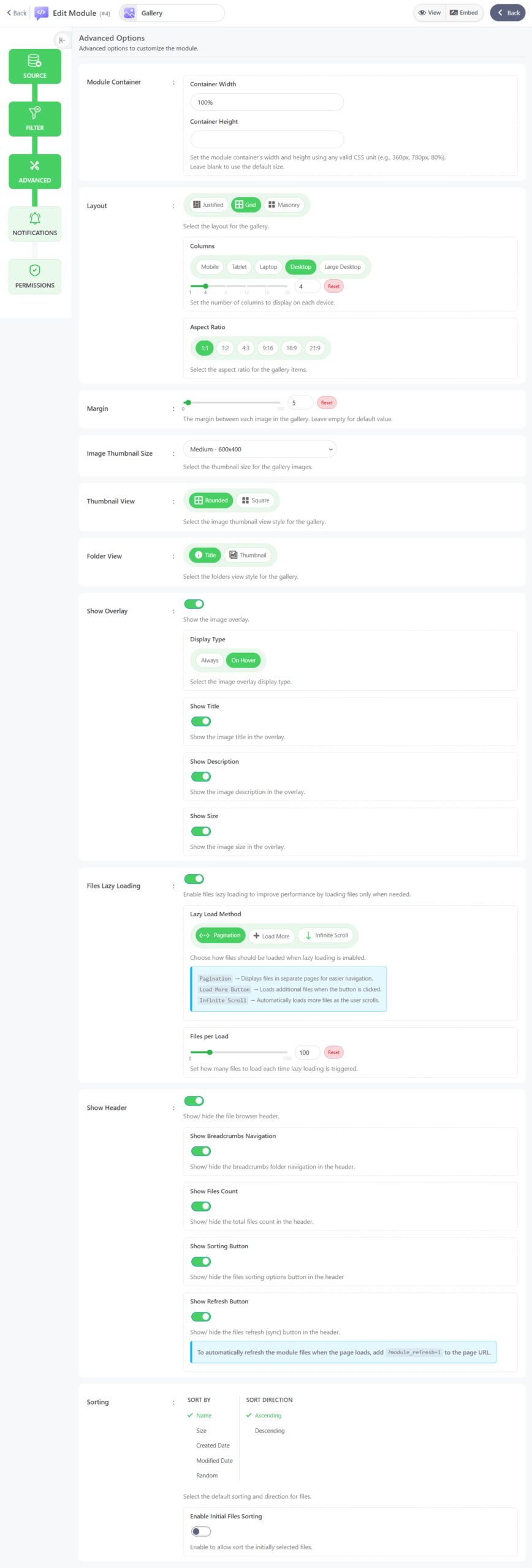The width and height of the screenshot is (532, 1568).
Task: Disable the Files Lazy Loading switch
Action: tap(194, 879)
